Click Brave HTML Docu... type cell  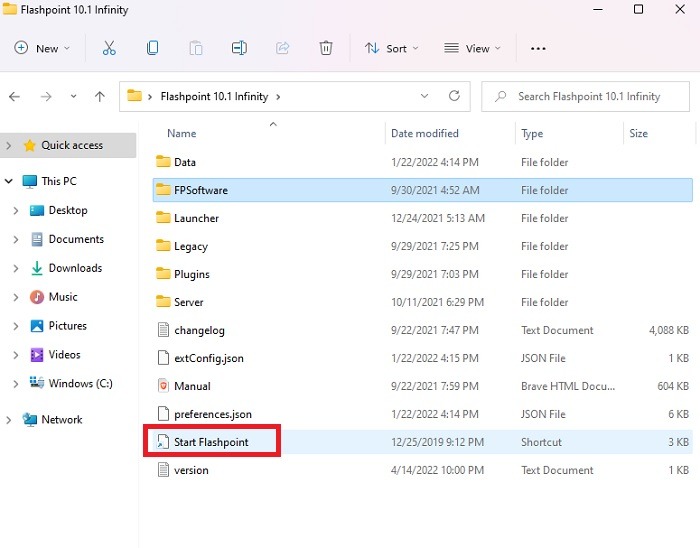click(568, 386)
